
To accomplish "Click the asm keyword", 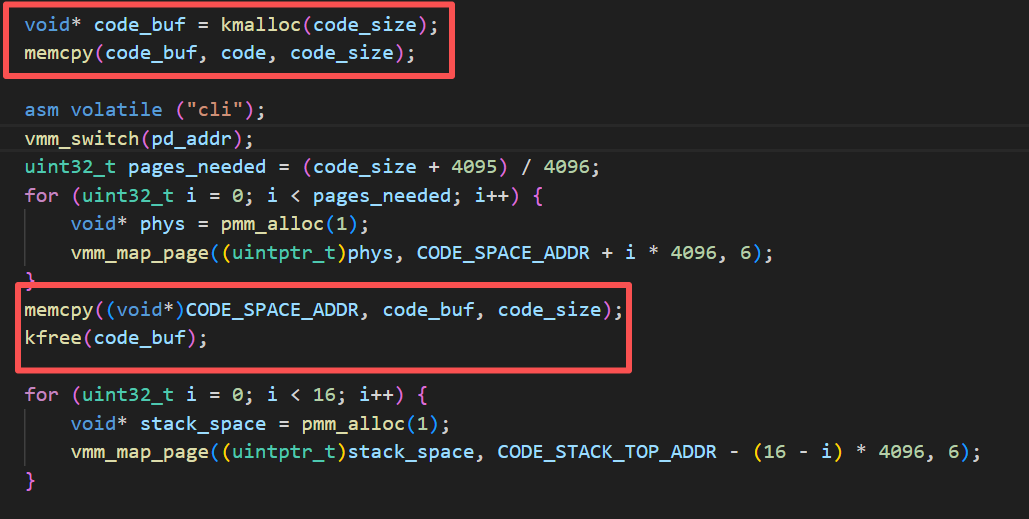I will pos(42,110).
